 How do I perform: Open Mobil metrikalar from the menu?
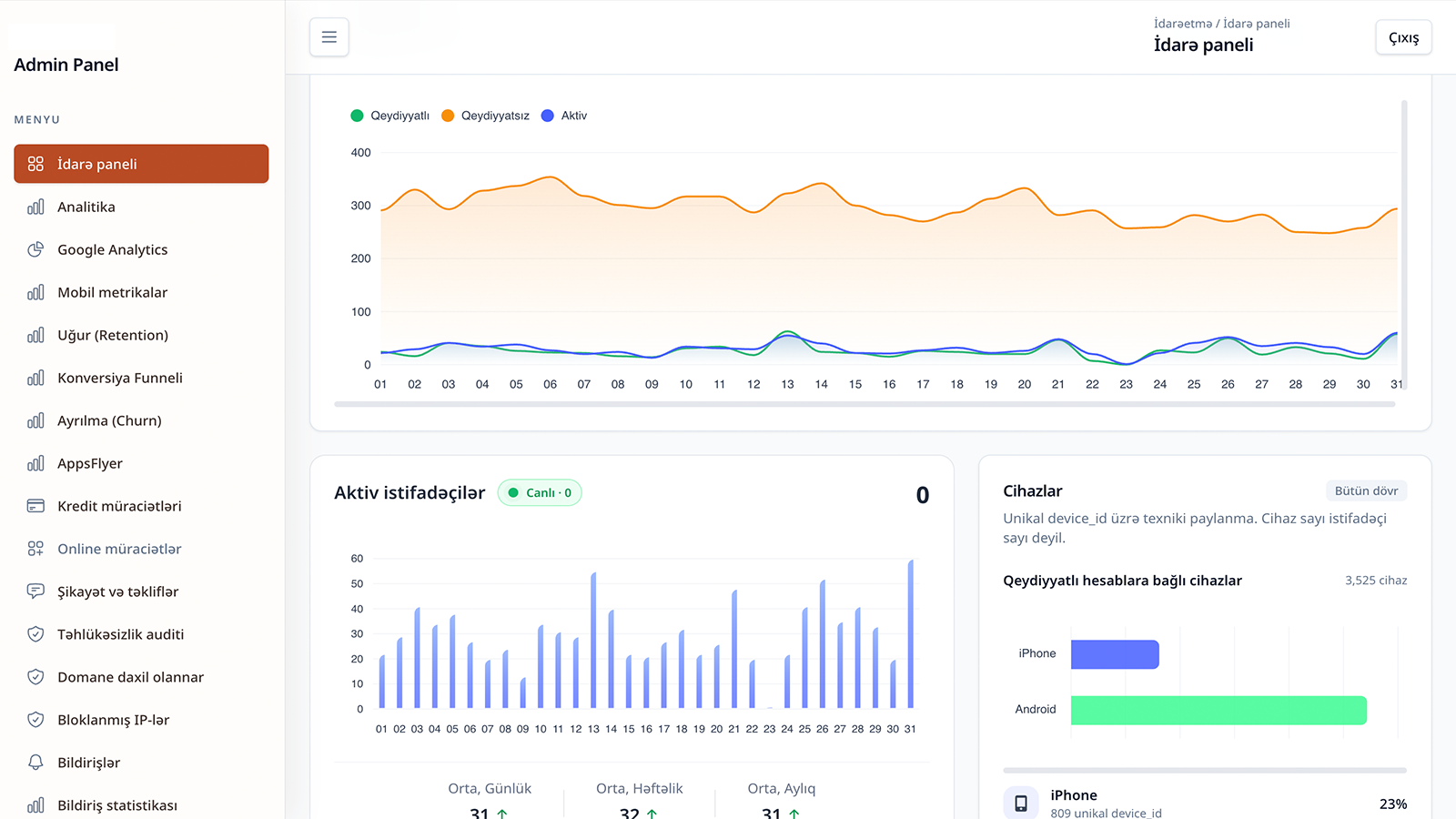pos(141,292)
